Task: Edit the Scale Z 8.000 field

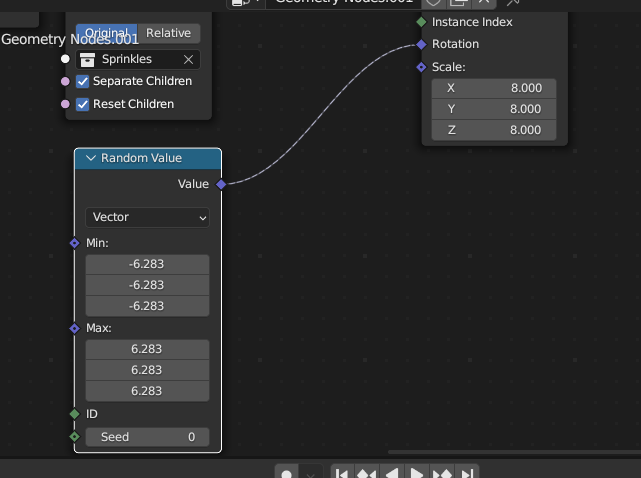Action: click(494, 130)
